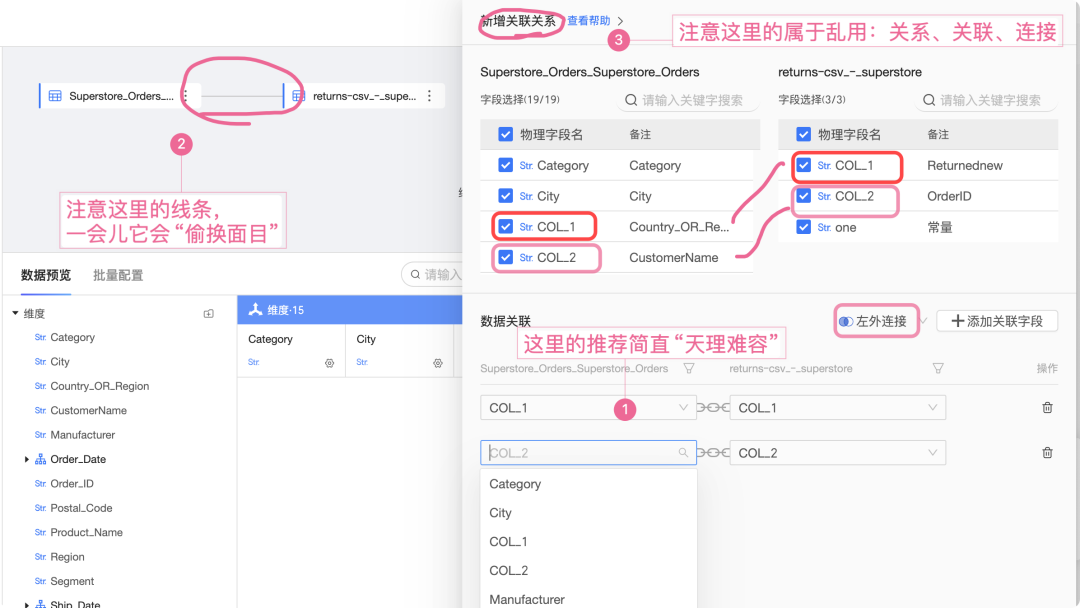Image resolution: width=1080 pixels, height=608 pixels.
Task: Toggle select-all checkbox in returns-csv field table
Action: pyautogui.click(x=804, y=134)
